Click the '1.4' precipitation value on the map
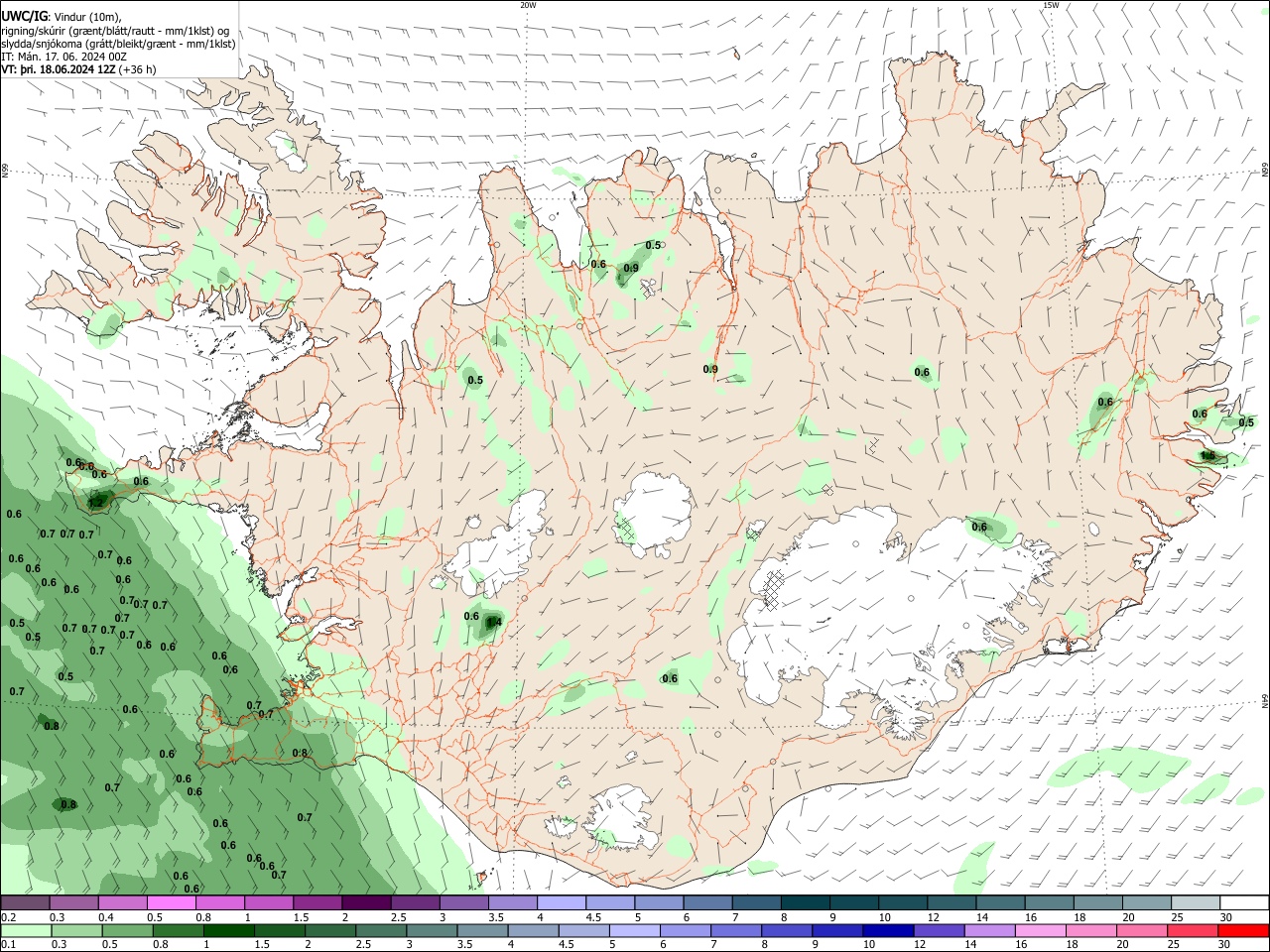This screenshot has height=952, width=1270. point(495,622)
